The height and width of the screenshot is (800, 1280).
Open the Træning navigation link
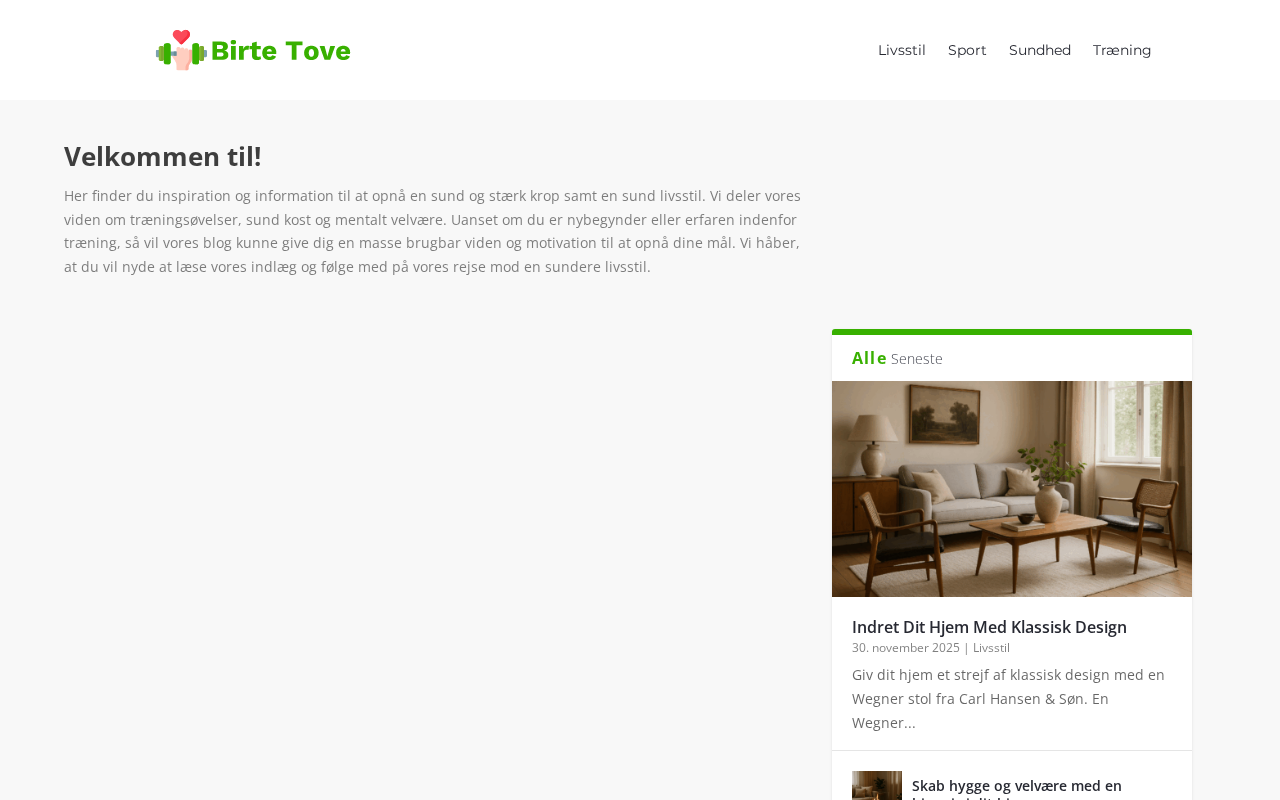pos(1122,50)
